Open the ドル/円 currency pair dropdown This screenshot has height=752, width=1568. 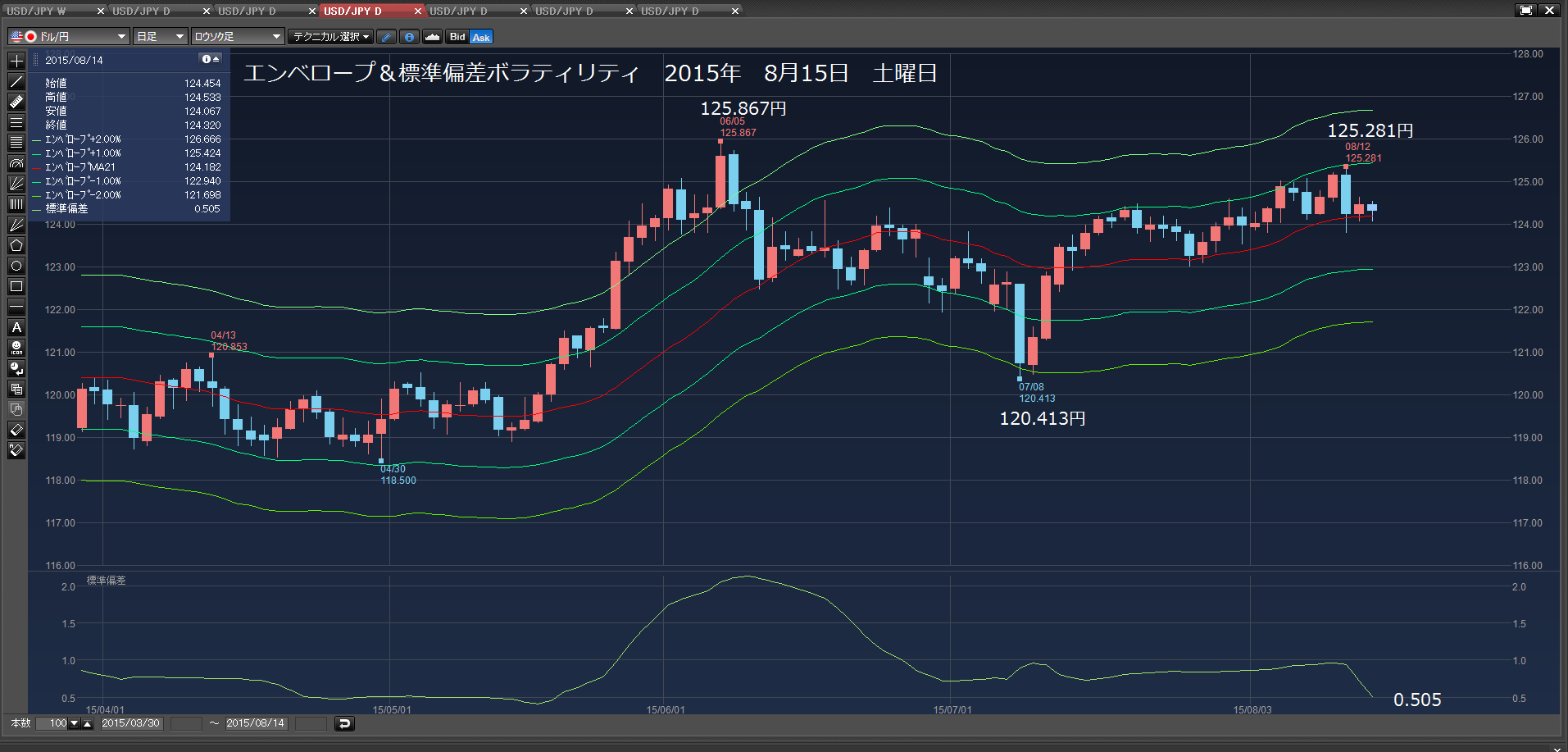point(69,37)
